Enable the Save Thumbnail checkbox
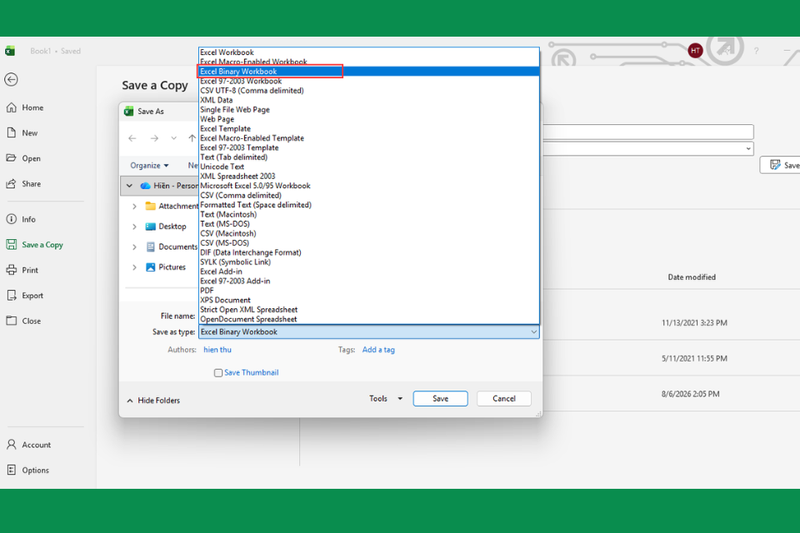The image size is (800, 533). (218, 373)
